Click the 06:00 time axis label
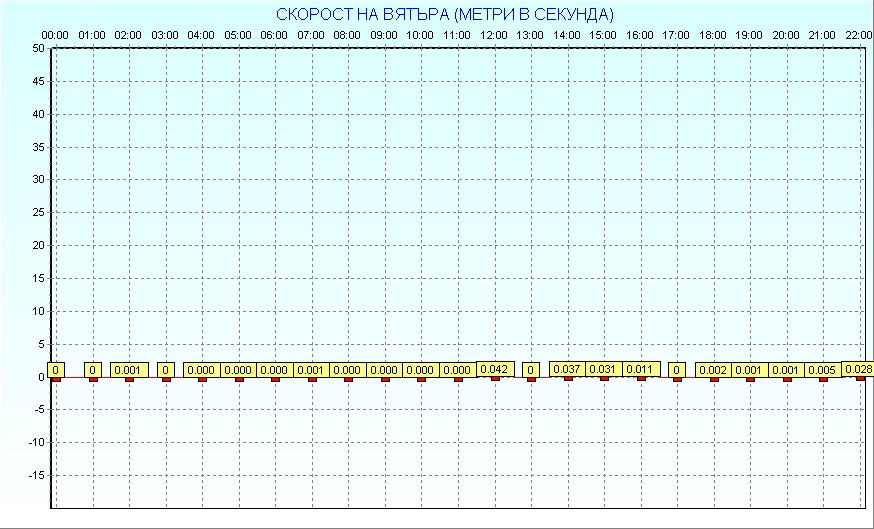874x529 pixels. click(274, 35)
